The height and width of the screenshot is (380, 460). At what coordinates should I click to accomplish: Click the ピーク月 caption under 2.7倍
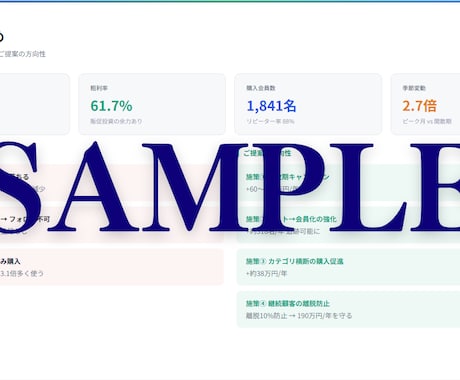point(427,121)
